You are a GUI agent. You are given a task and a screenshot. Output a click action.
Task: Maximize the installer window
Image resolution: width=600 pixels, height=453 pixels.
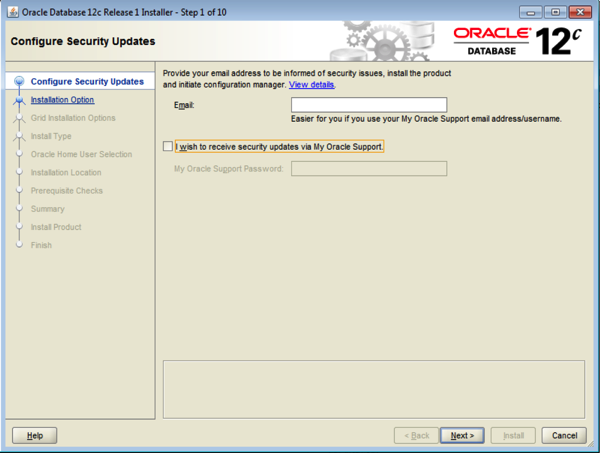click(x=555, y=12)
